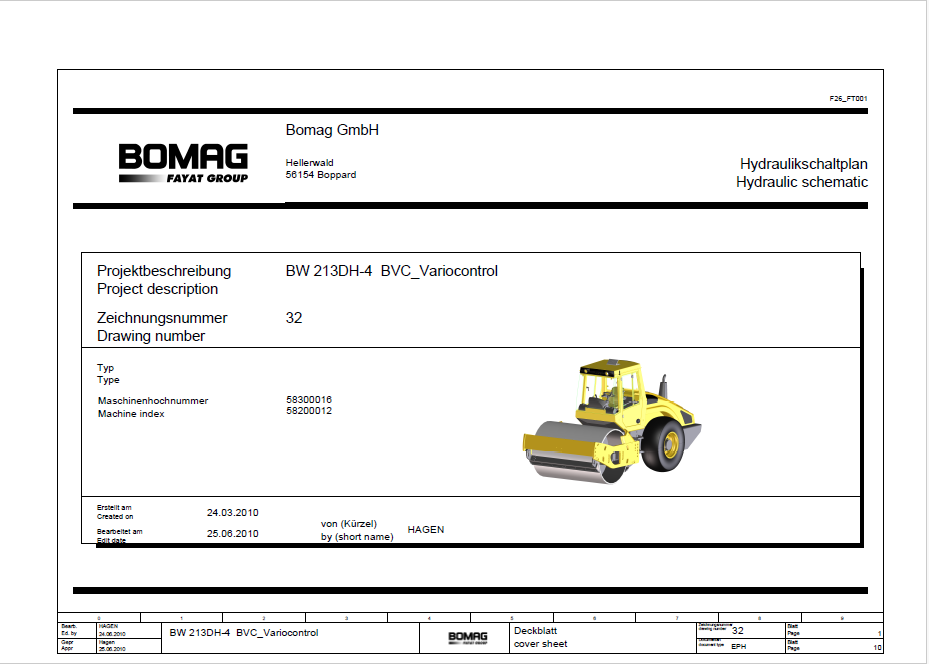Click the title block 'Ed. by' label
This screenshot has height=664, width=929.
[x=69, y=633]
